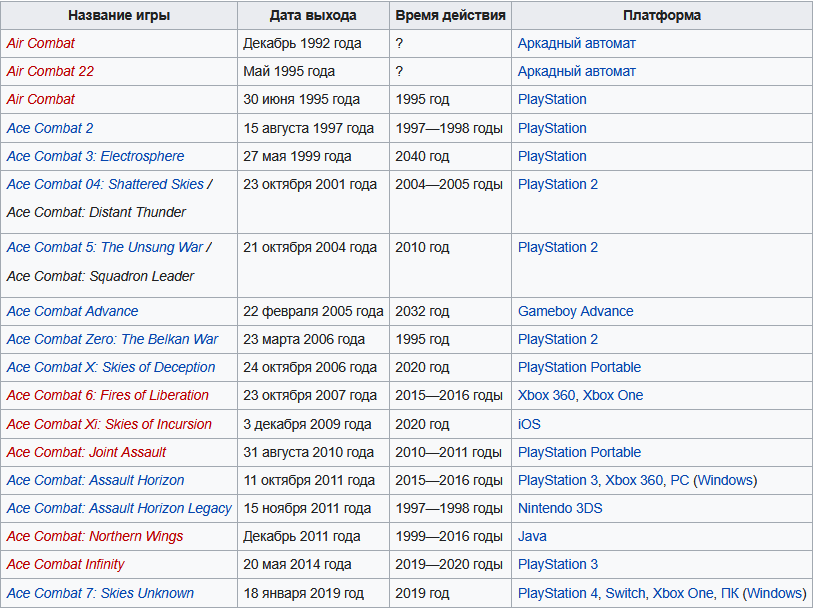
Task: Open Ace Combat: Joint Assault link
Action: click(86, 453)
